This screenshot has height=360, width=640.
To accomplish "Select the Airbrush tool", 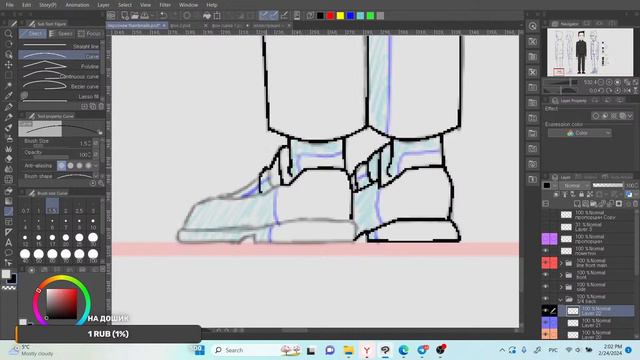I will [8, 138].
